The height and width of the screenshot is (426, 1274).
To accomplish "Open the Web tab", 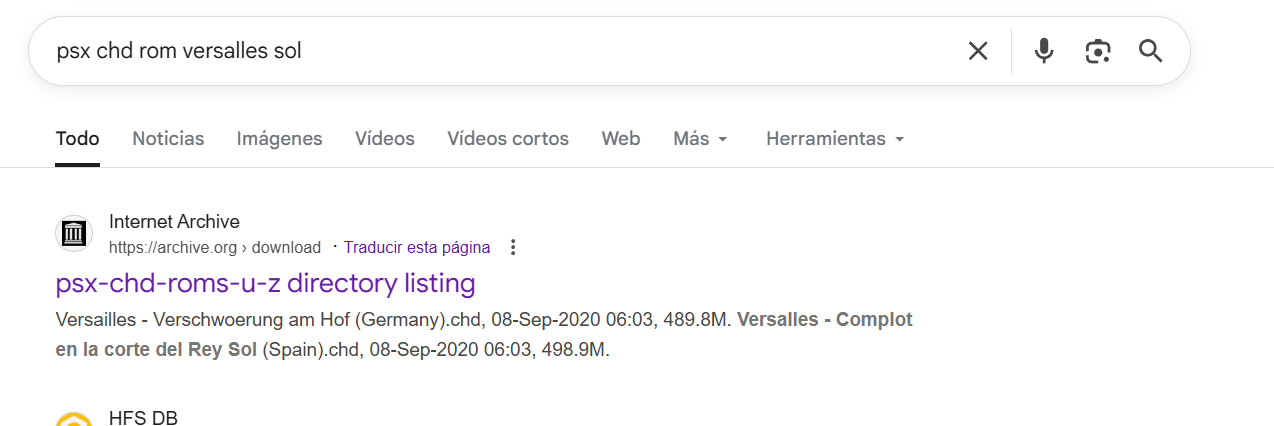I will [621, 139].
